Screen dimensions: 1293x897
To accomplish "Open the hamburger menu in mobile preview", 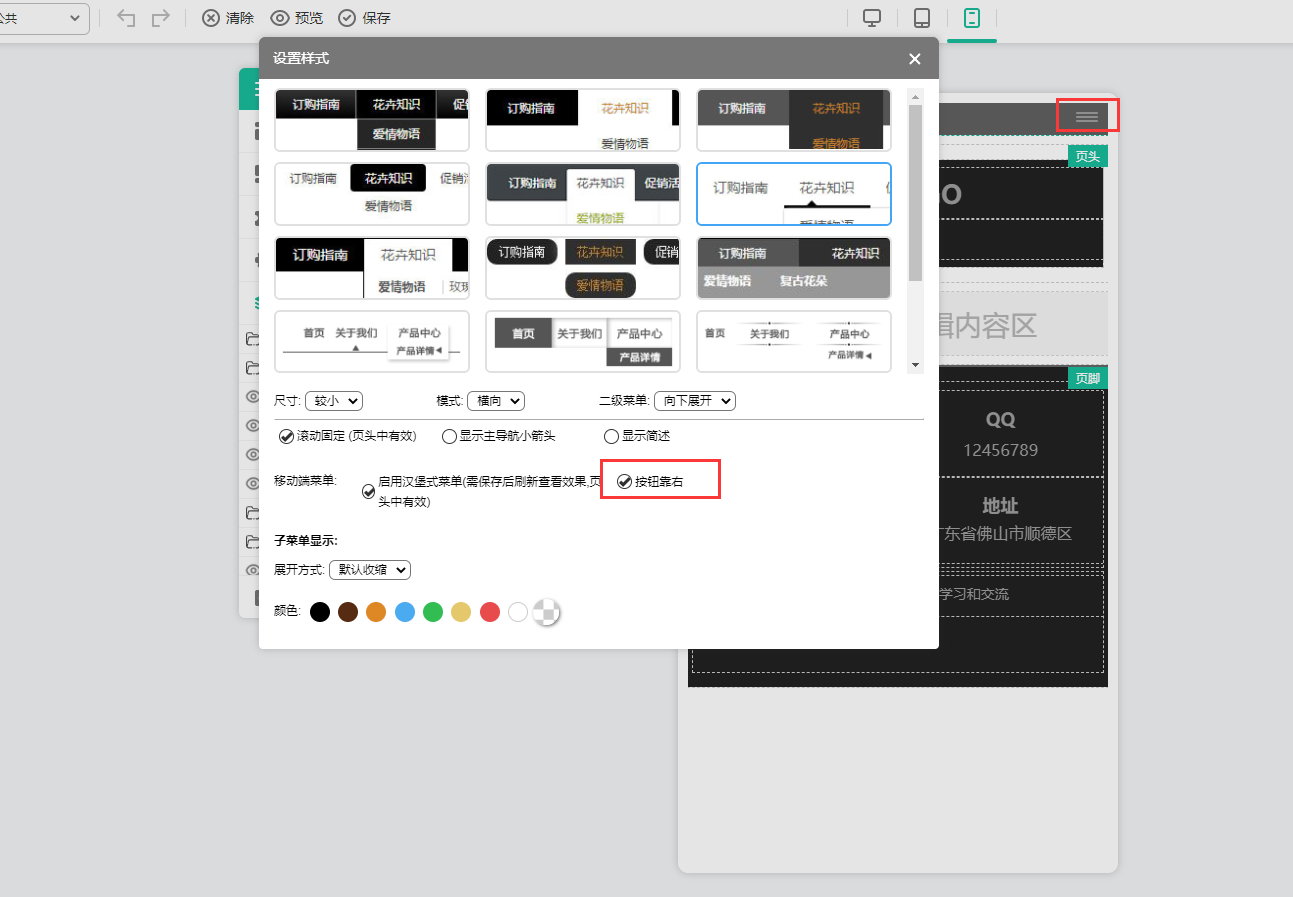I will point(1087,117).
